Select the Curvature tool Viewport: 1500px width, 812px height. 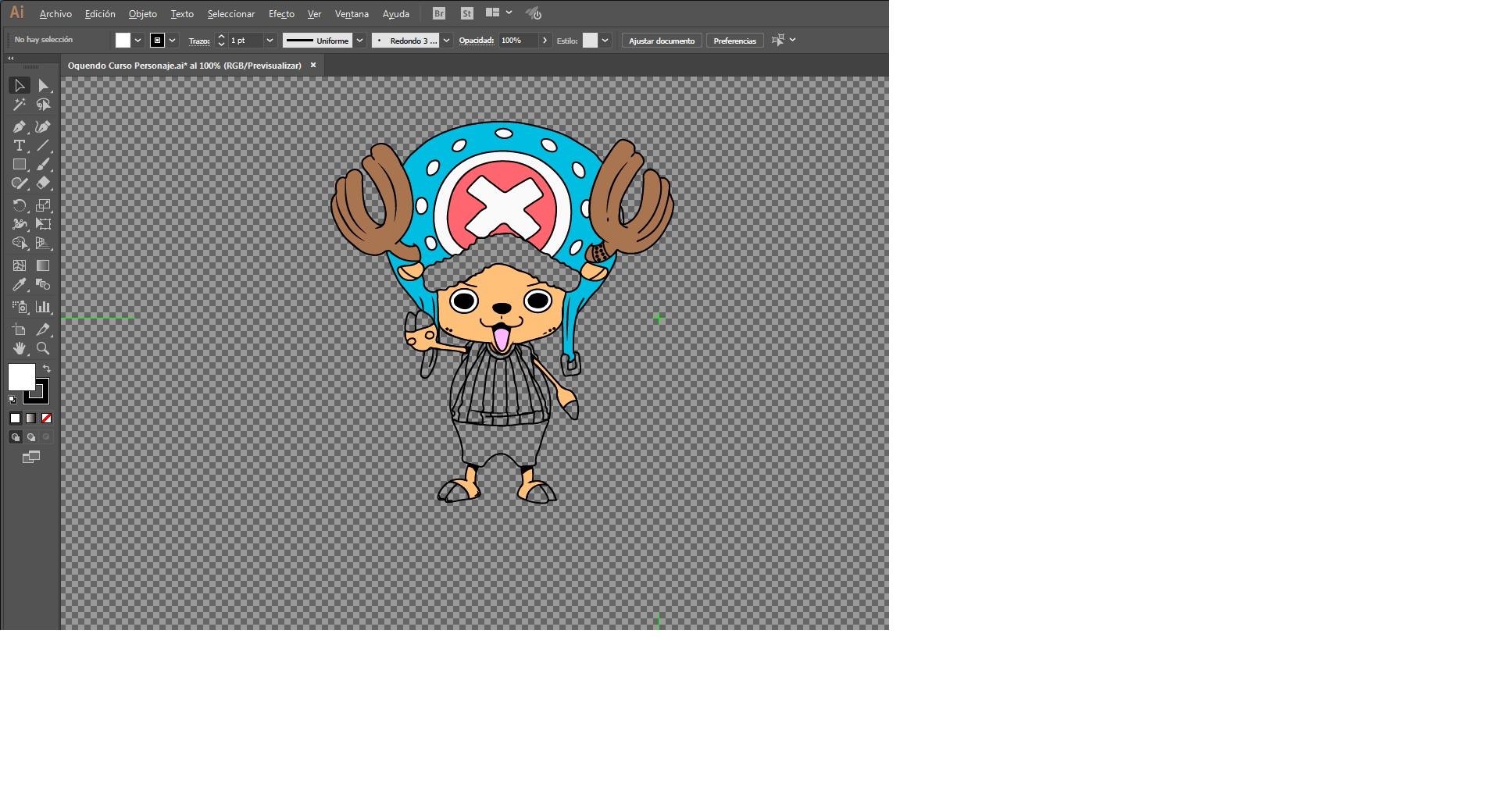click(44, 126)
